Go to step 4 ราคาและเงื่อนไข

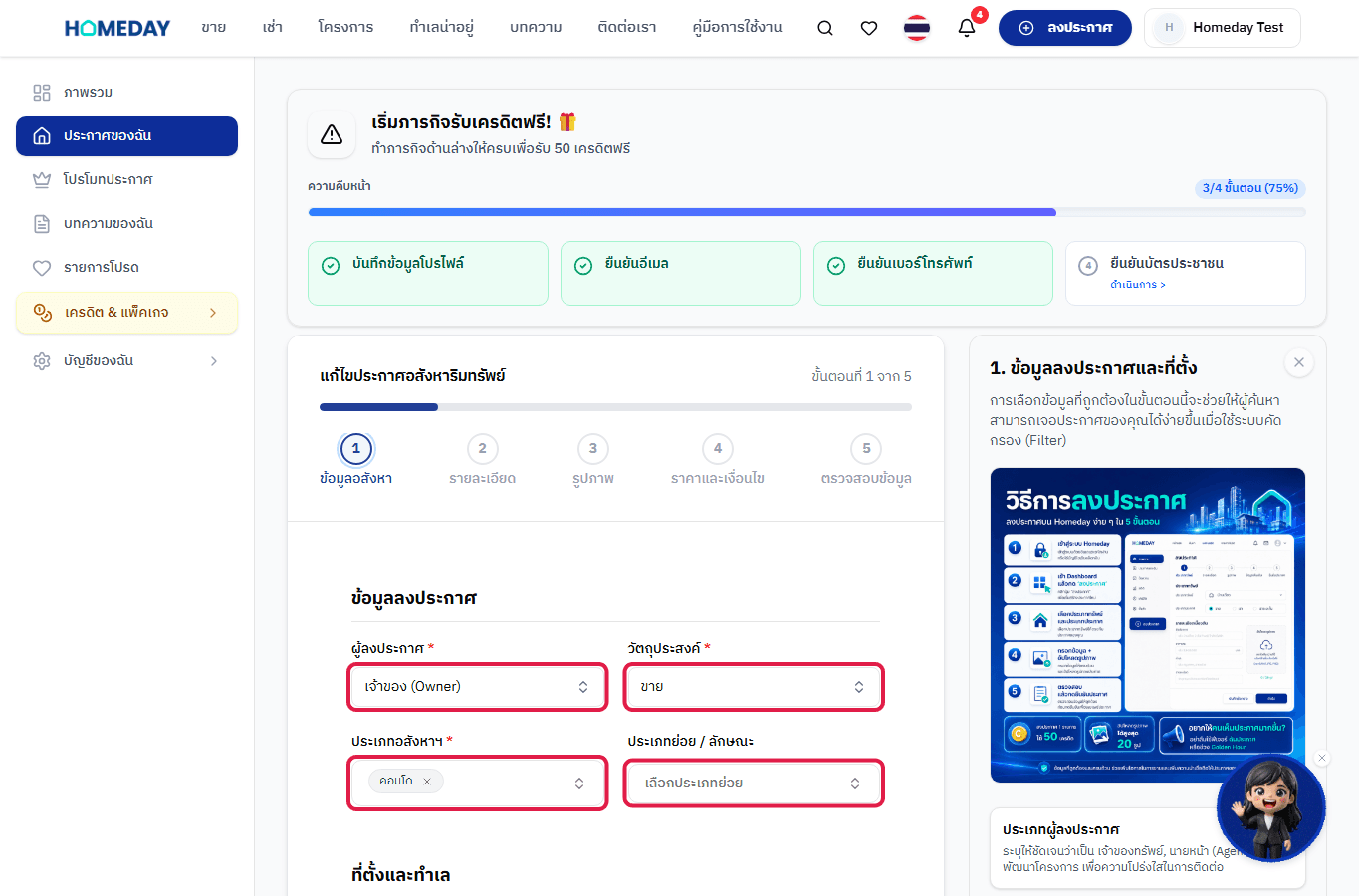pyautogui.click(x=718, y=460)
